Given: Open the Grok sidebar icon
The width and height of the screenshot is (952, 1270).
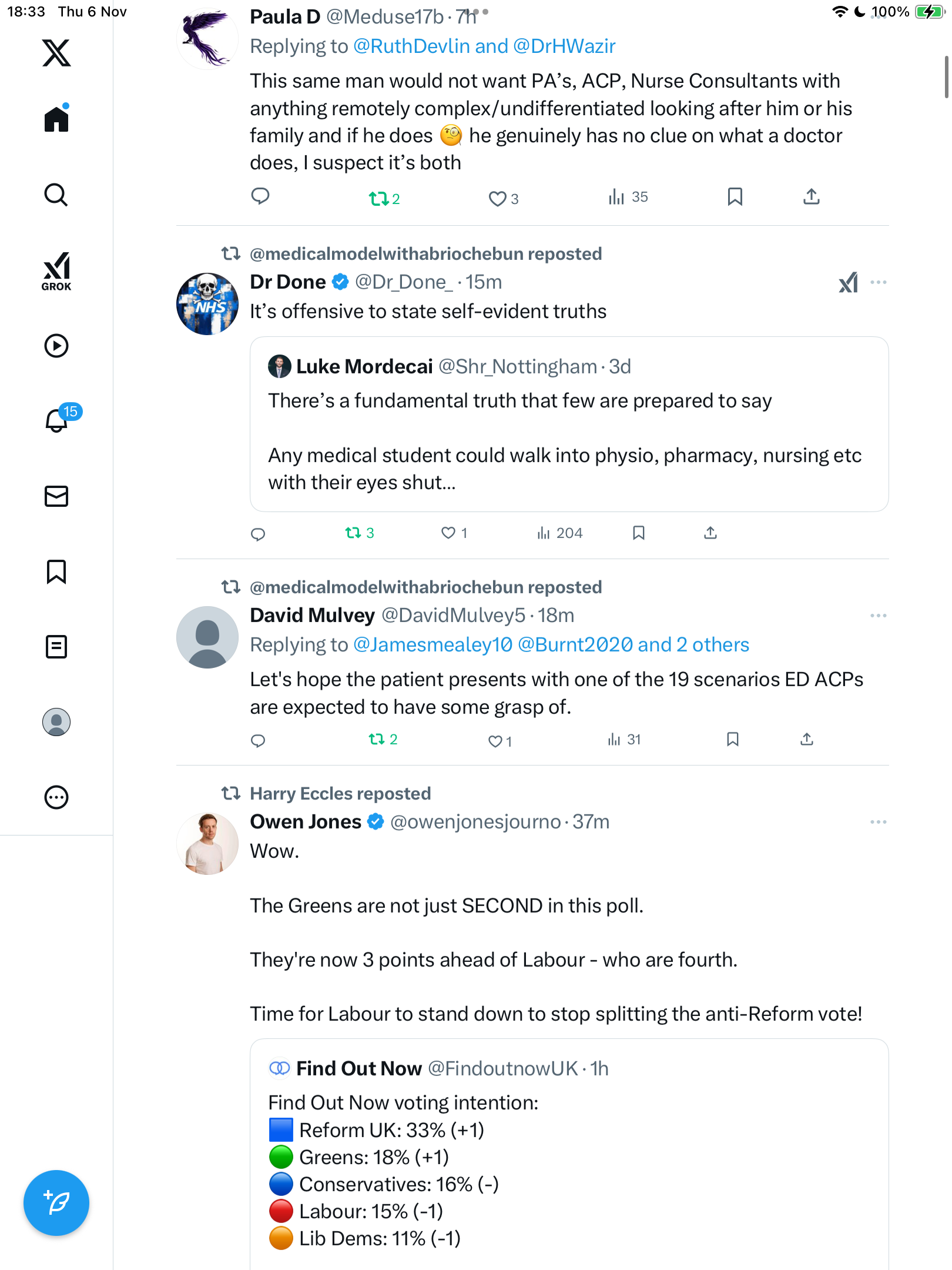Looking at the screenshot, I should tap(56, 271).
